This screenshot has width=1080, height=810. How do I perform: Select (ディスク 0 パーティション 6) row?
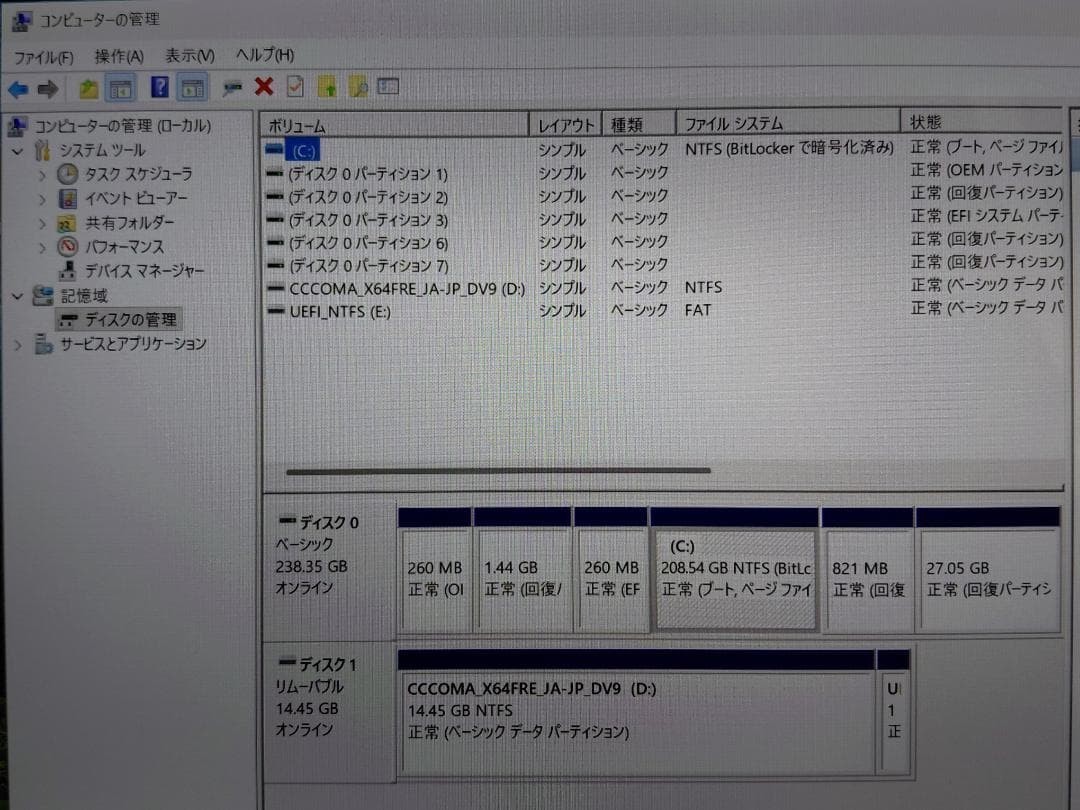(663, 242)
